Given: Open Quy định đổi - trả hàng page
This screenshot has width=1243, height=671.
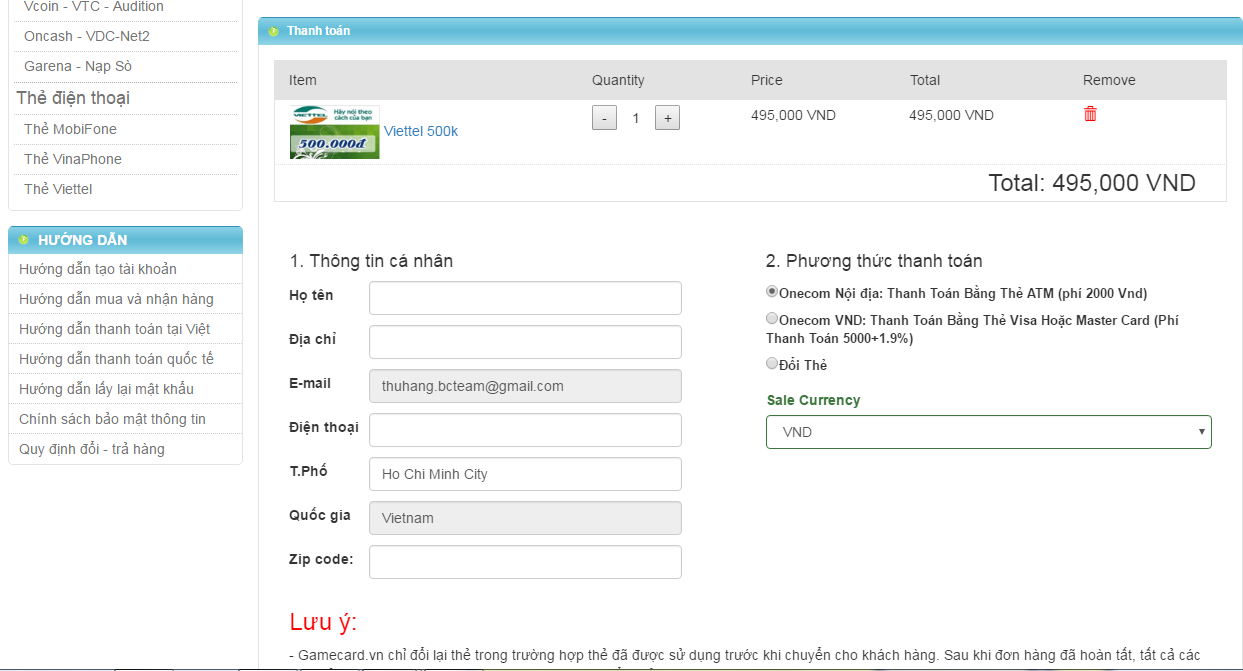Looking at the screenshot, I should coord(92,449).
